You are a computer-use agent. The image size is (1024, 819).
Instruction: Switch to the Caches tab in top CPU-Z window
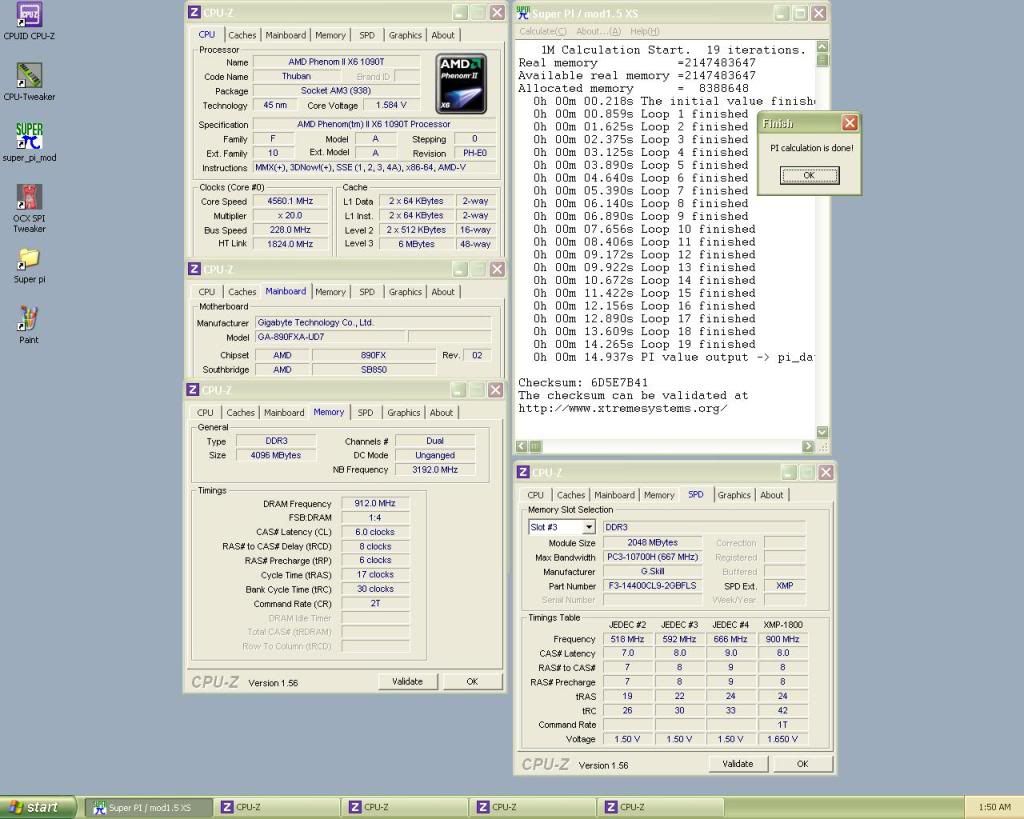pos(241,35)
